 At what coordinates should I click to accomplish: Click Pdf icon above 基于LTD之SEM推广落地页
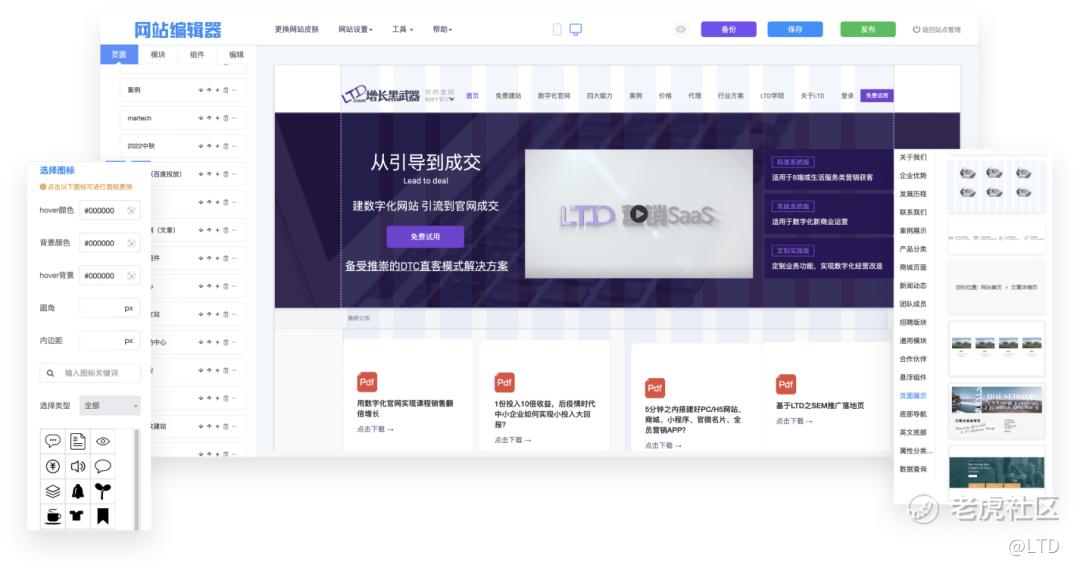click(x=785, y=384)
